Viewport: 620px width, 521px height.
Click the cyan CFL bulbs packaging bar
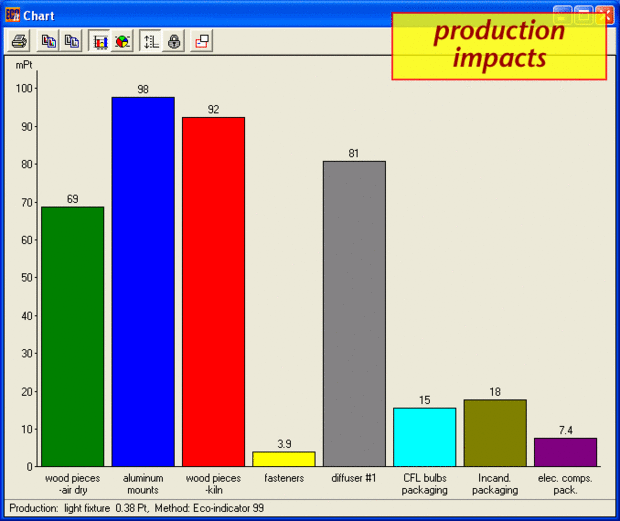[425, 437]
